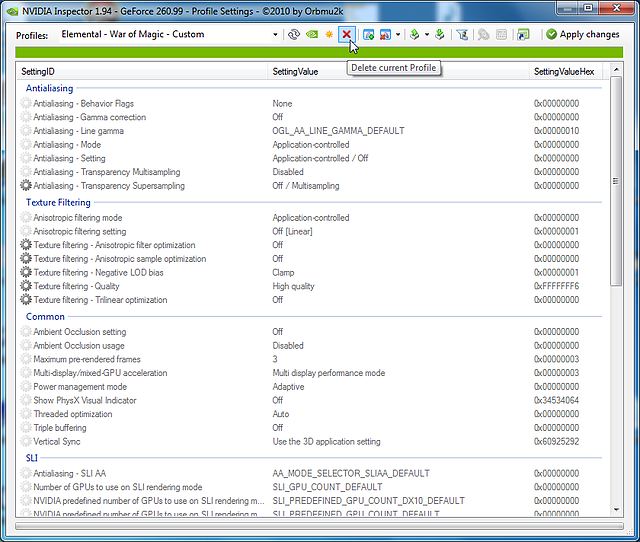Select the Anisotropic filtering mode row
Image resolution: width=640 pixels, height=542 pixels.
[x=311, y=218]
